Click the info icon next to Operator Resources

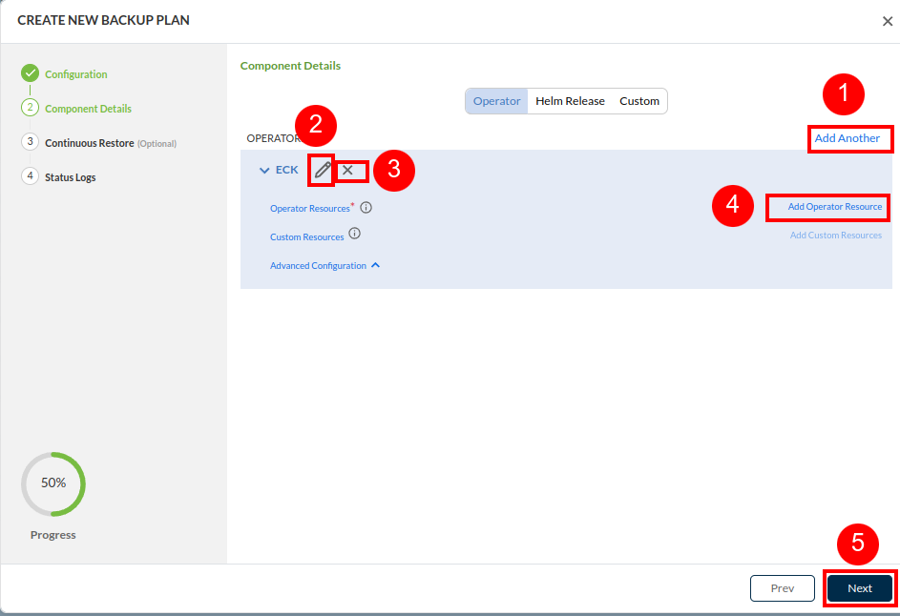[x=366, y=208]
